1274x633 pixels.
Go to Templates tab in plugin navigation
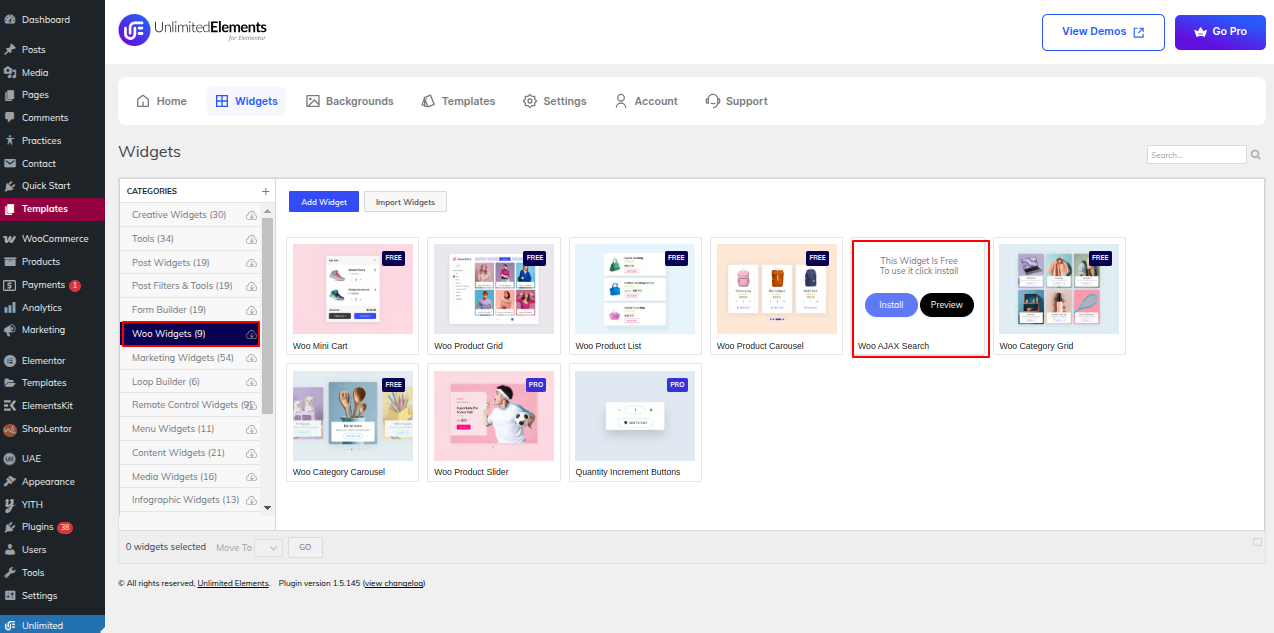pyautogui.click(x=458, y=101)
